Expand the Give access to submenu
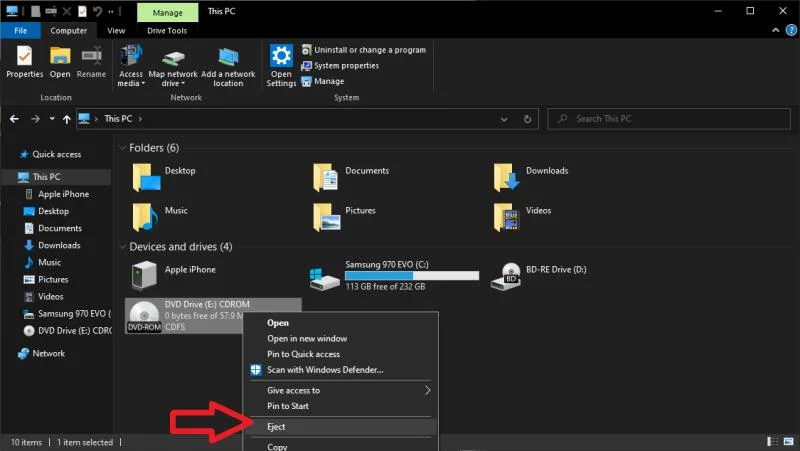The height and width of the screenshot is (451, 800). tap(341, 390)
